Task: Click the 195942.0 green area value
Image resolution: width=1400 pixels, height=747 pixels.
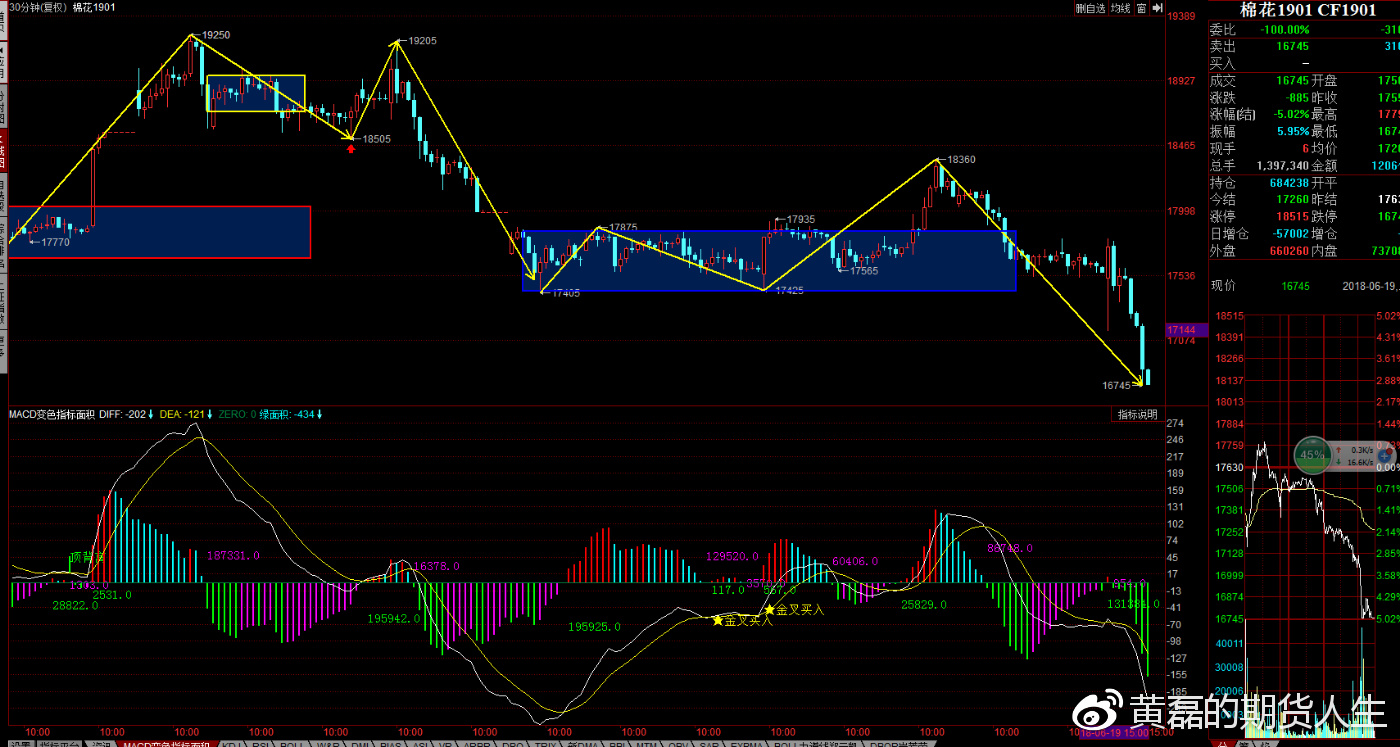Action: click(x=394, y=619)
